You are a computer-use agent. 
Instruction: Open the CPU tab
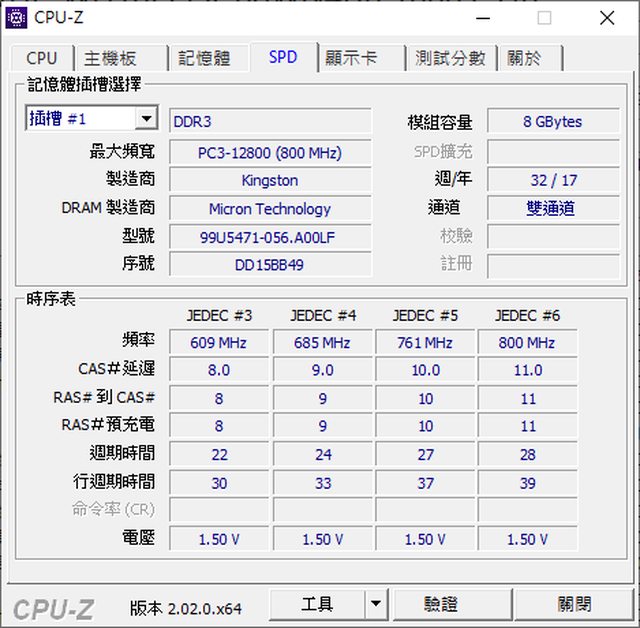click(42, 58)
